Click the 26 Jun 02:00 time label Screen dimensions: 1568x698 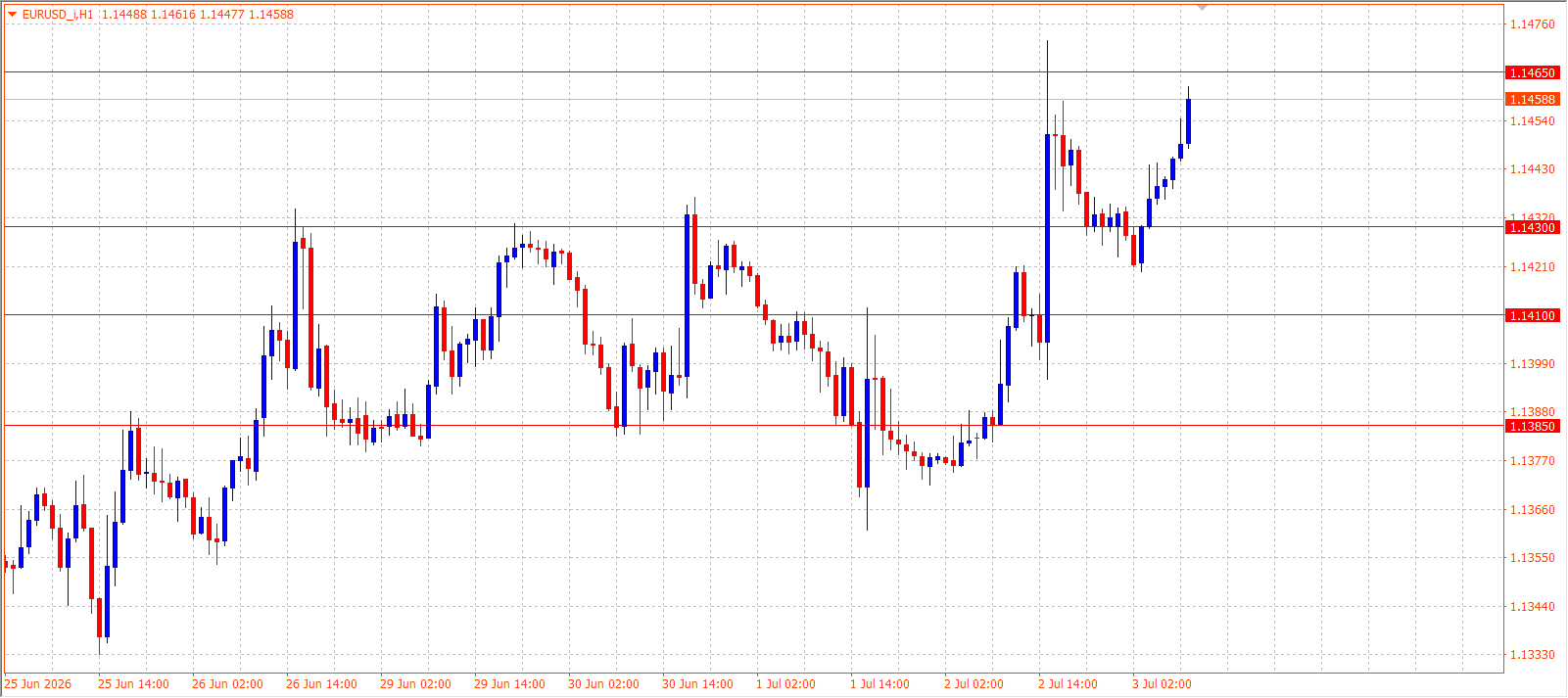point(227,684)
